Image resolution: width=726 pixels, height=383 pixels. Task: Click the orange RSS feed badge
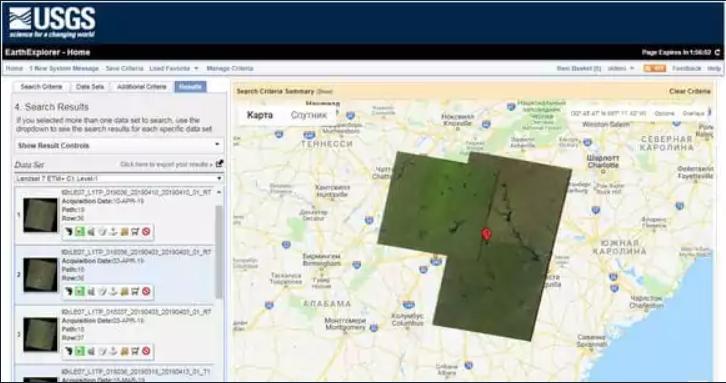[654, 68]
